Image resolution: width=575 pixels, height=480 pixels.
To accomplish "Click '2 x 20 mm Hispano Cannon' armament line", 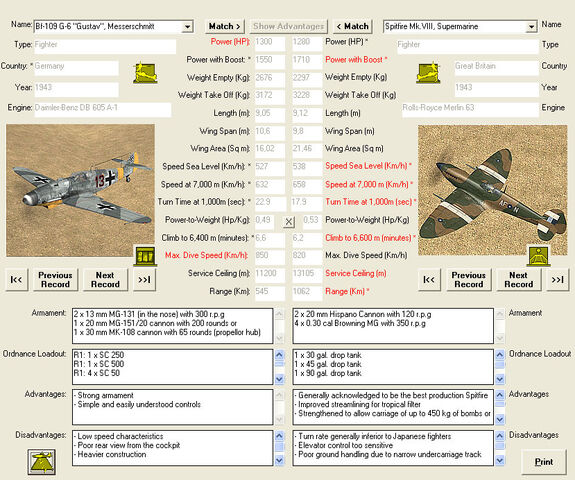I will point(363,314).
